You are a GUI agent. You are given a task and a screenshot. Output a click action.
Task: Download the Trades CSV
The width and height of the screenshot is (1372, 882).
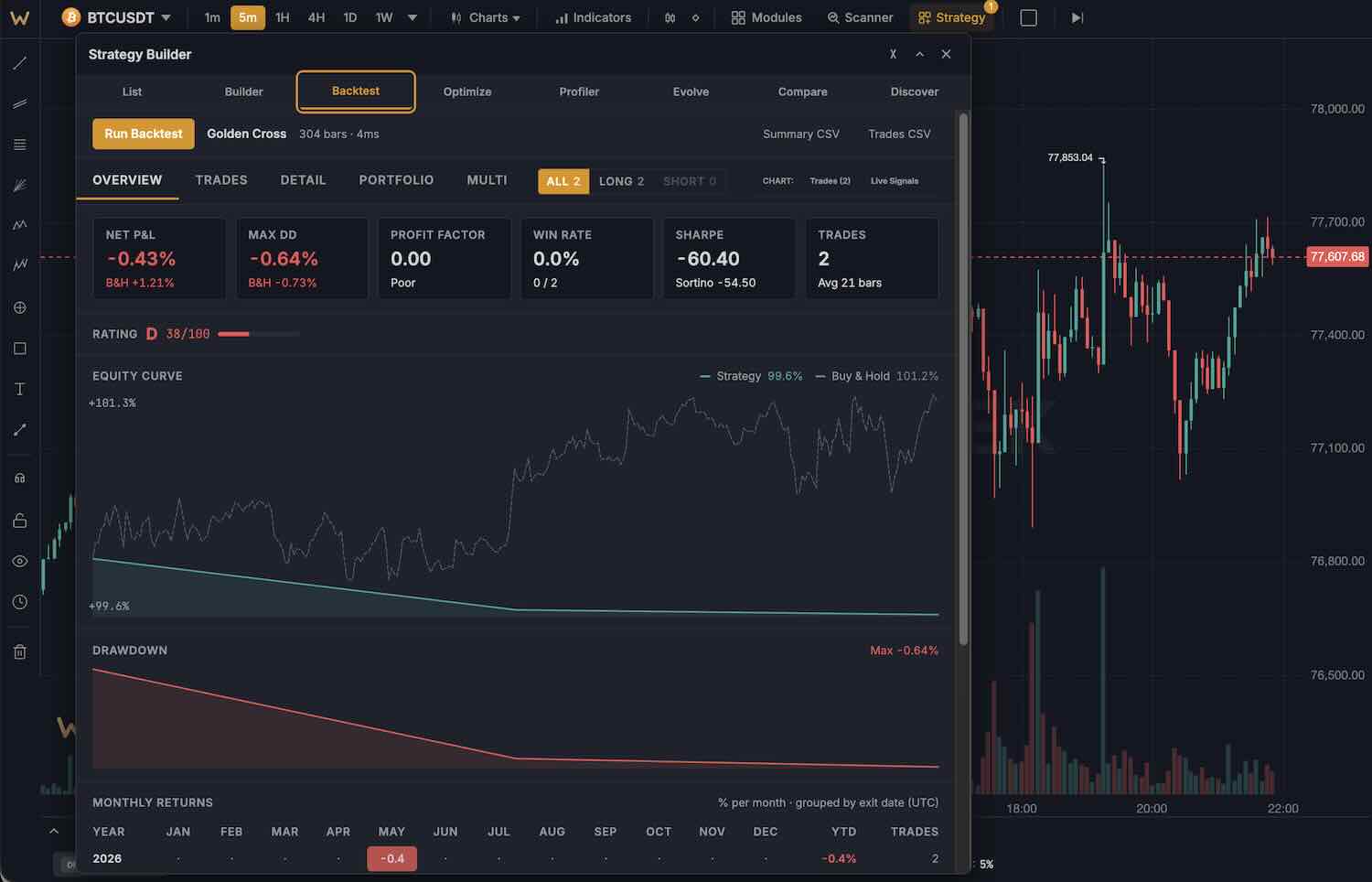(899, 134)
